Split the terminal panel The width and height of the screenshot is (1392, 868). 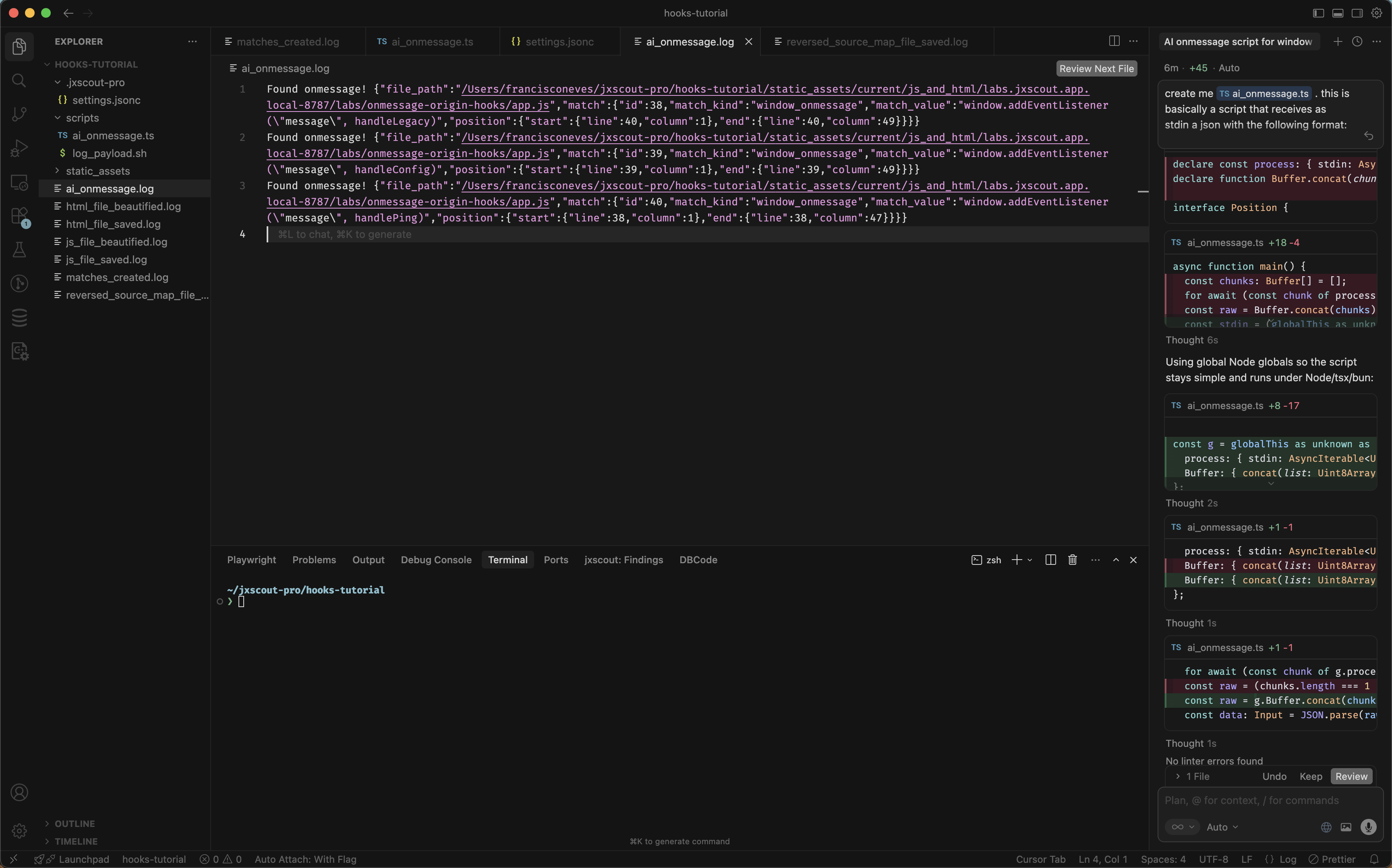[1050, 560]
